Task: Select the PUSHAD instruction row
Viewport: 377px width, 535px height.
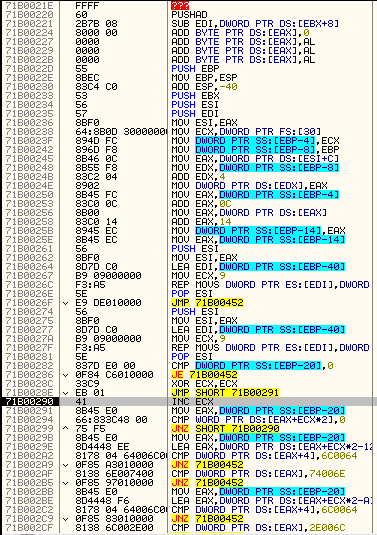Action: (188, 15)
